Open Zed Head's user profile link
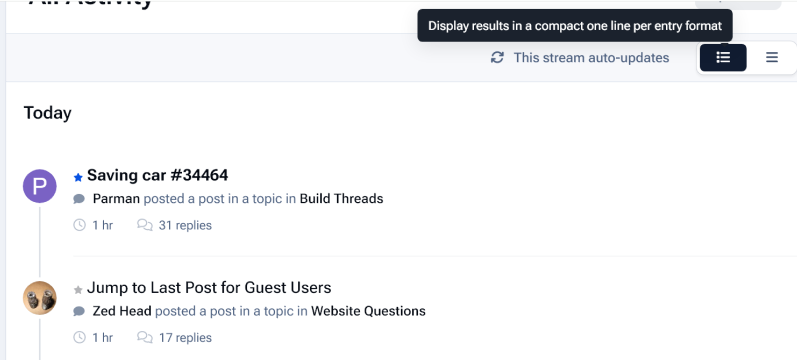The width and height of the screenshot is (797, 360). pos(122,311)
